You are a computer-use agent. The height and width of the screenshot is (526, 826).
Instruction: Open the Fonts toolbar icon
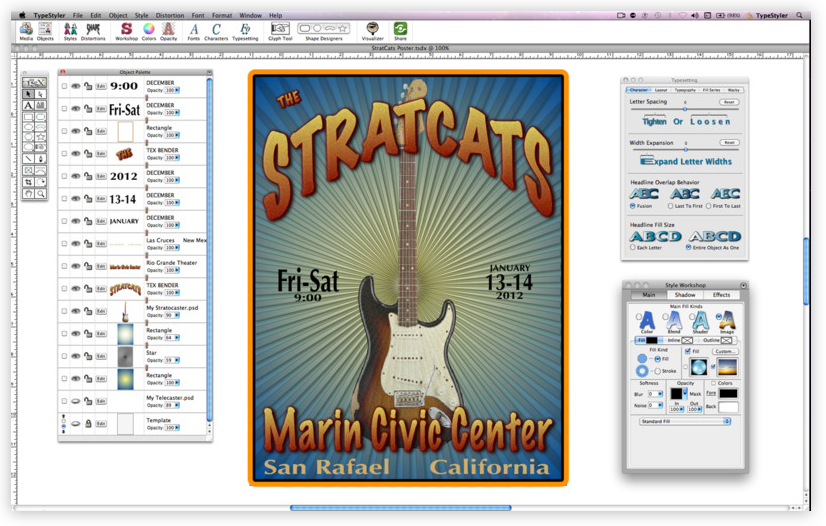coord(194,31)
